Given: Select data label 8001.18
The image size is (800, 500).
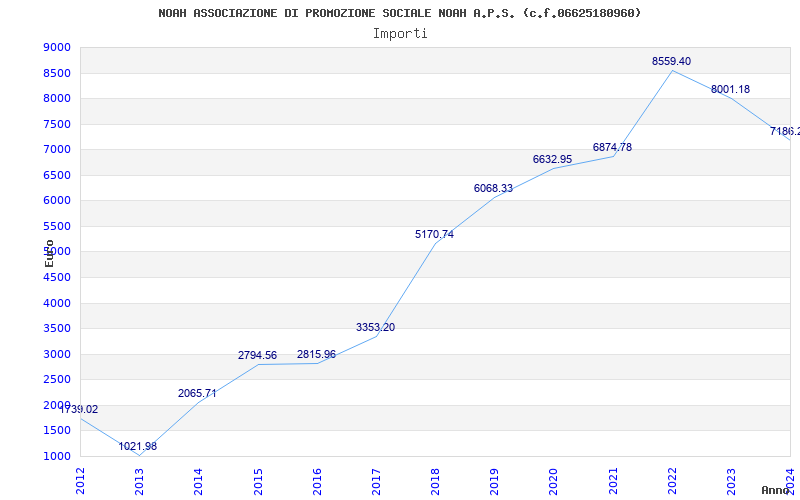Looking at the screenshot, I should click(x=731, y=89).
